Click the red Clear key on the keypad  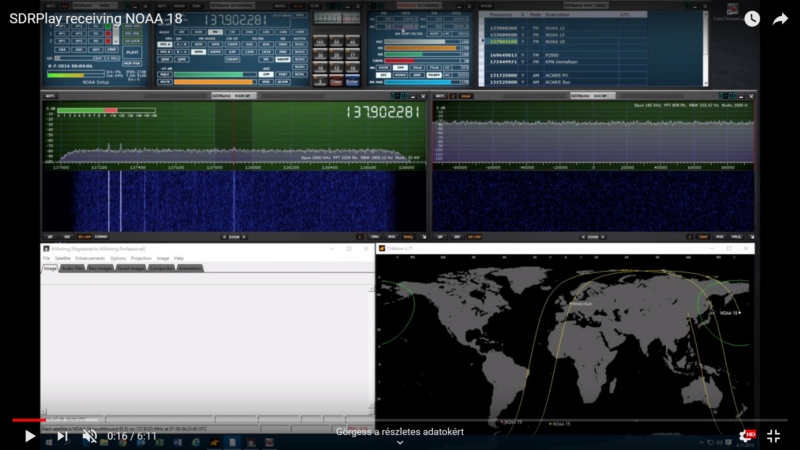point(336,80)
